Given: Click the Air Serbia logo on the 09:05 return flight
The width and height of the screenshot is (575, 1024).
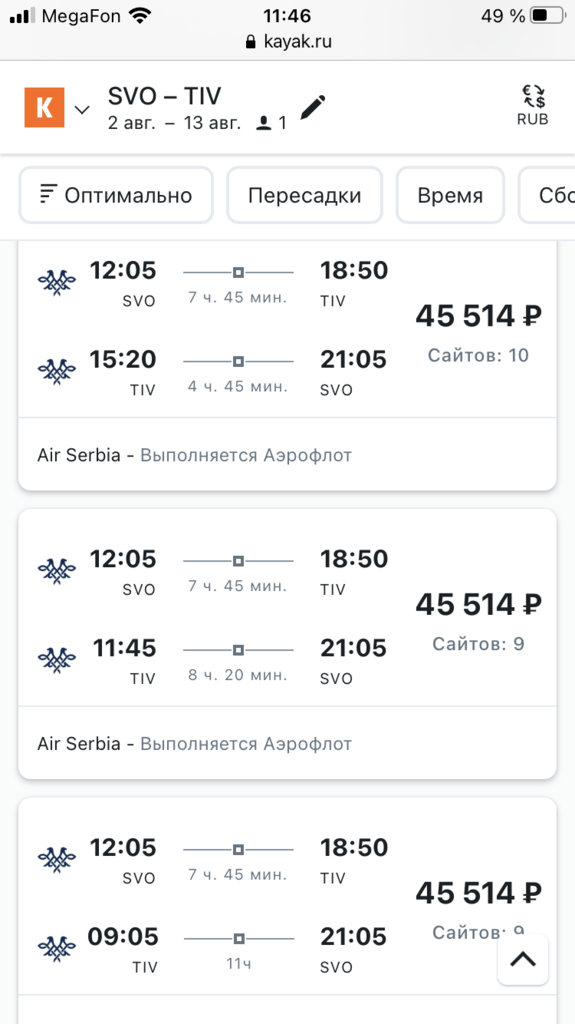Looking at the screenshot, I should click(57, 948).
